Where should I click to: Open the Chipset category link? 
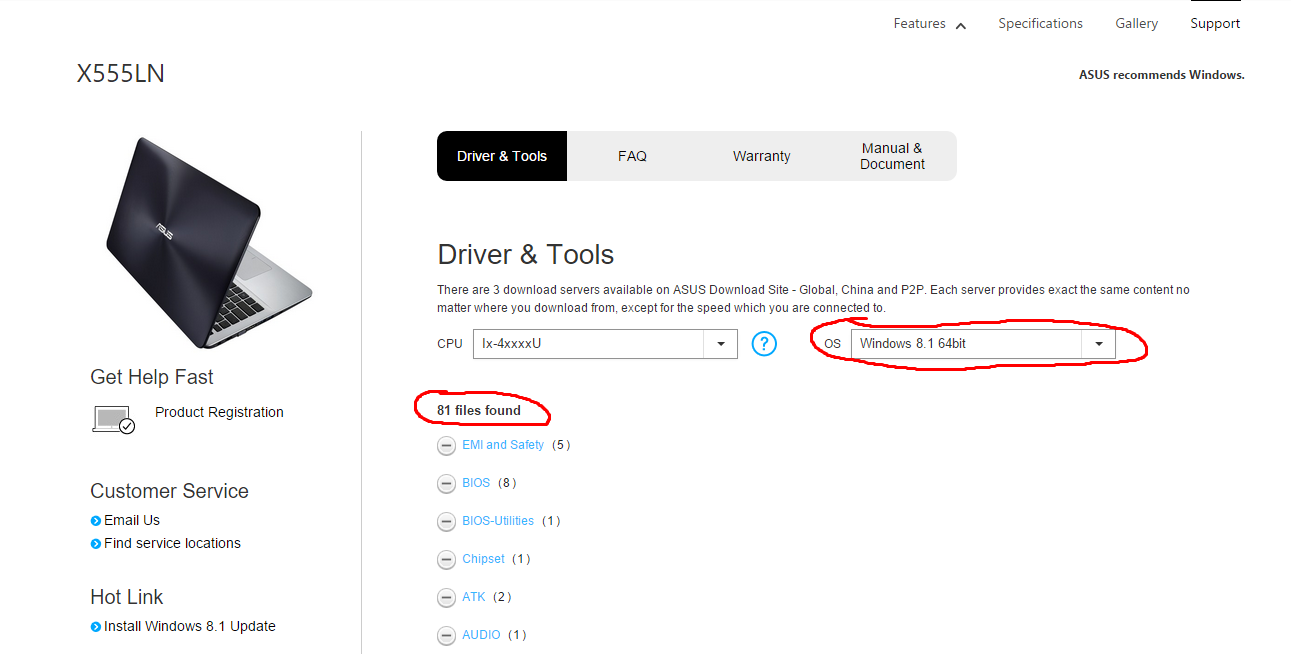tap(483, 559)
